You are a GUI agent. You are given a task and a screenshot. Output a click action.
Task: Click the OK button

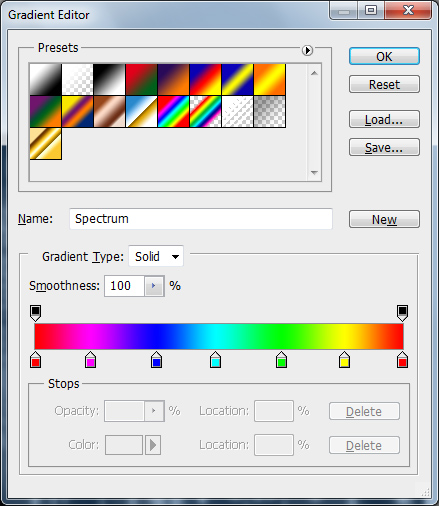[384, 56]
